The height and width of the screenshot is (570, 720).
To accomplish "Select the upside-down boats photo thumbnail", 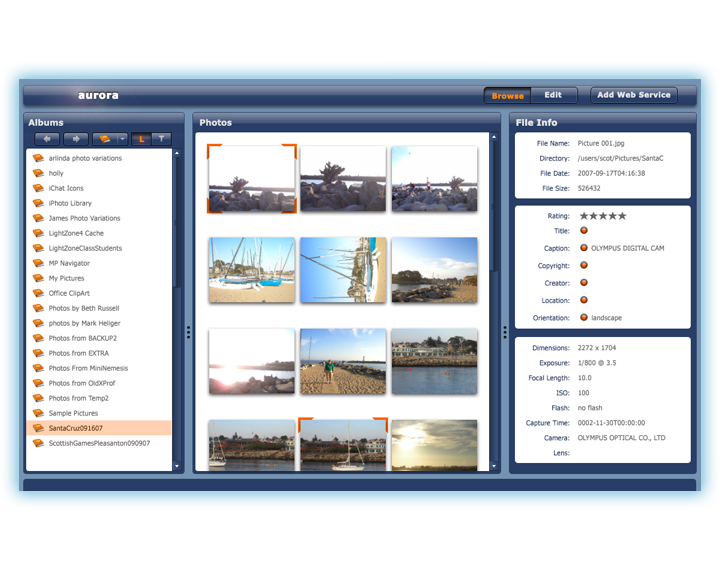I will point(343,270).
